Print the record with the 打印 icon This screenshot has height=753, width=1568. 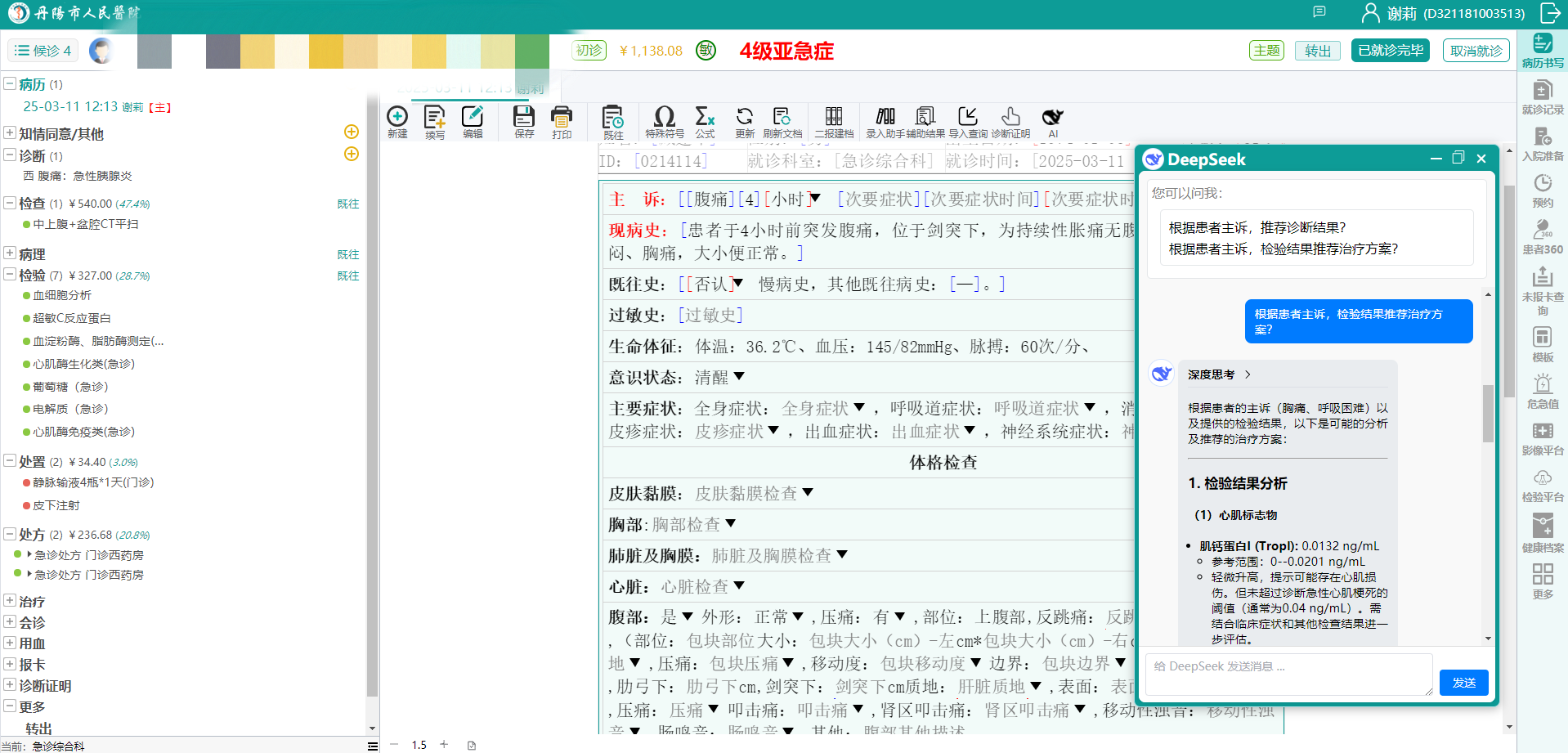pyautogui.click(x=562, y=122)
